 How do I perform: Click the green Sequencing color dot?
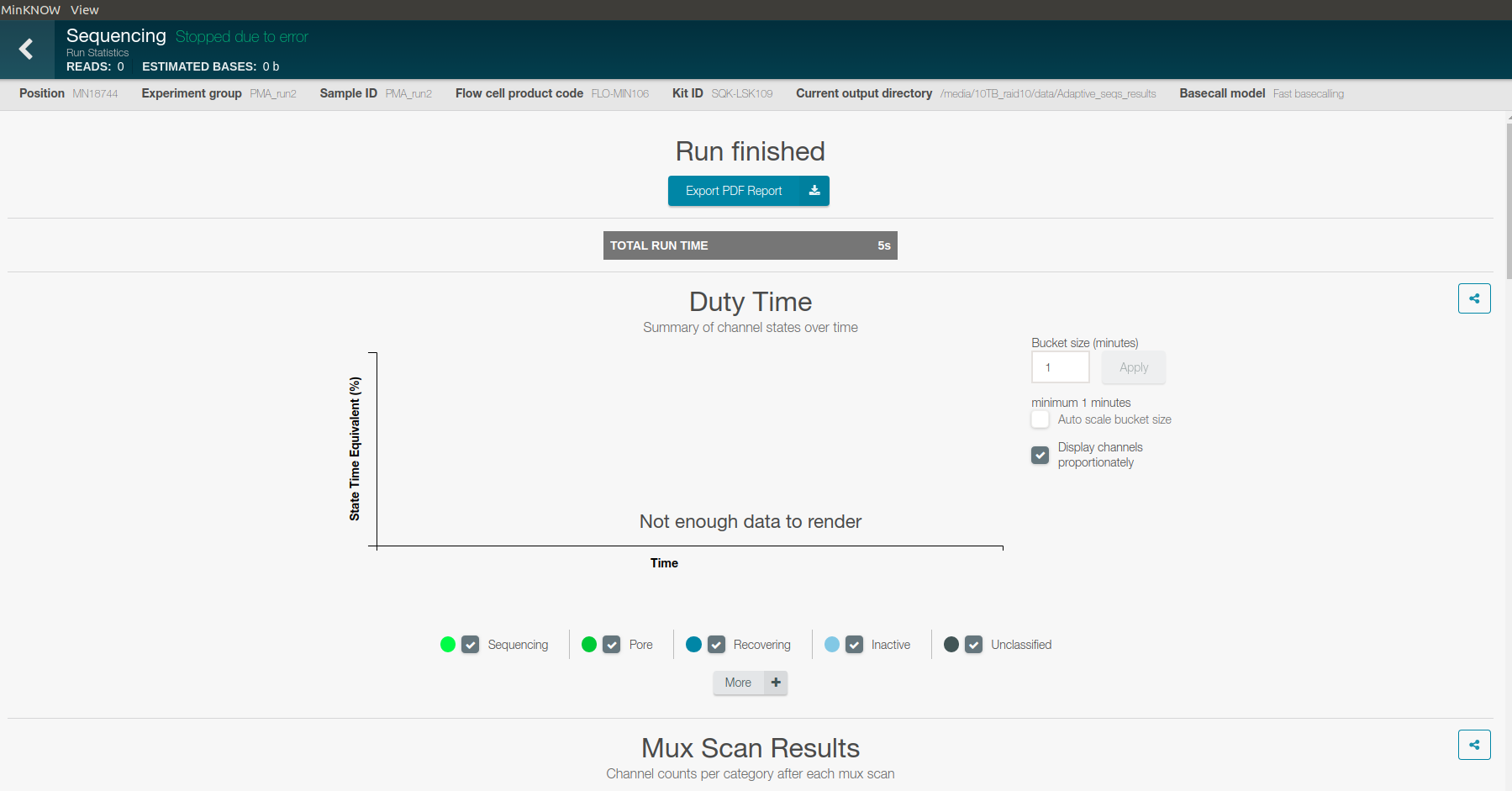tap(449, 644)
